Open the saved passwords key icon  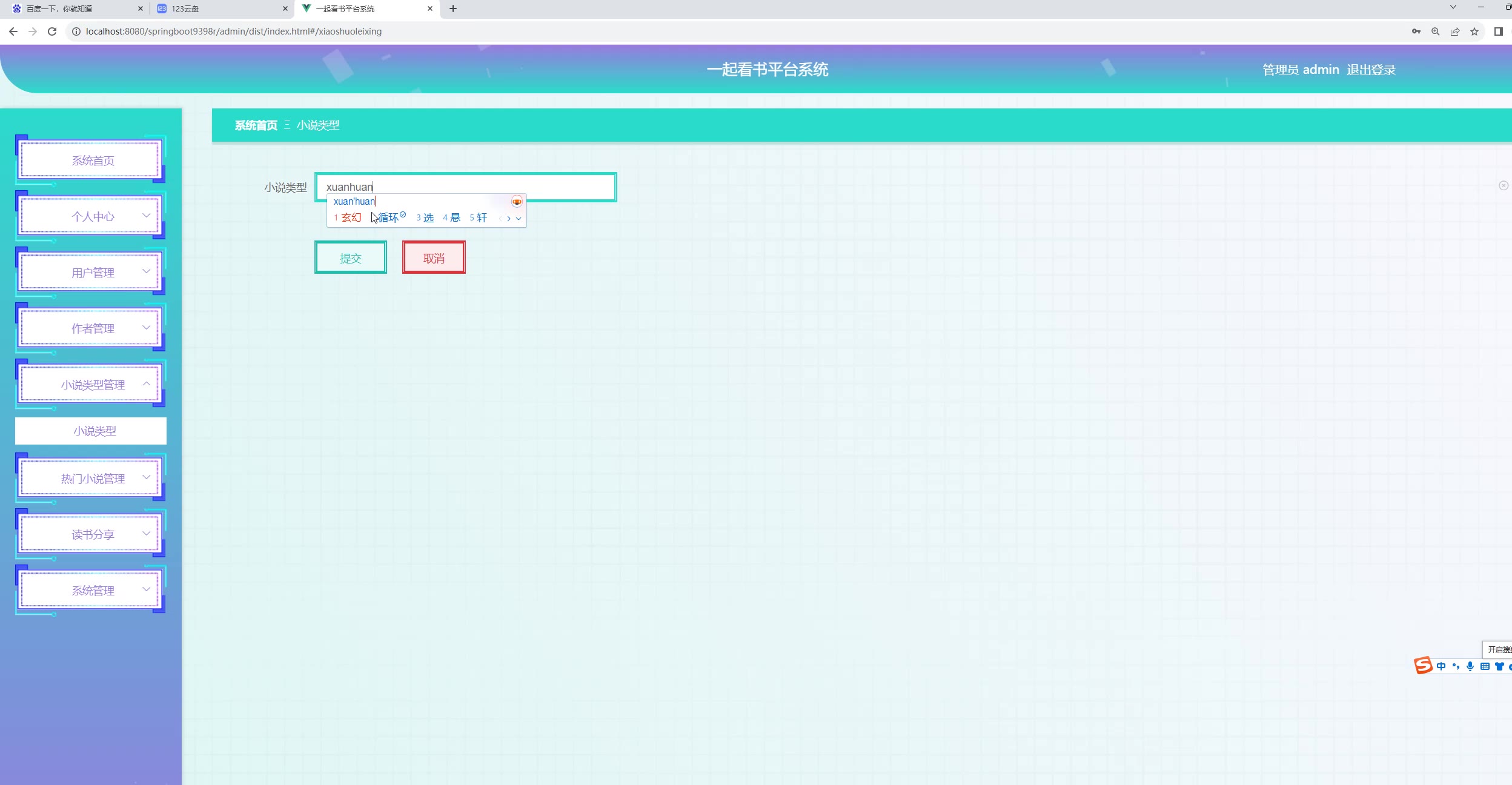click(1416, 31)
